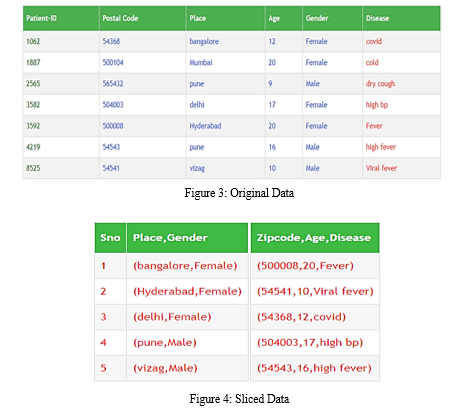Click the Sno header in sliced table
The width and height of the screenshot is (473, 417).
click(x=110, y=238)
